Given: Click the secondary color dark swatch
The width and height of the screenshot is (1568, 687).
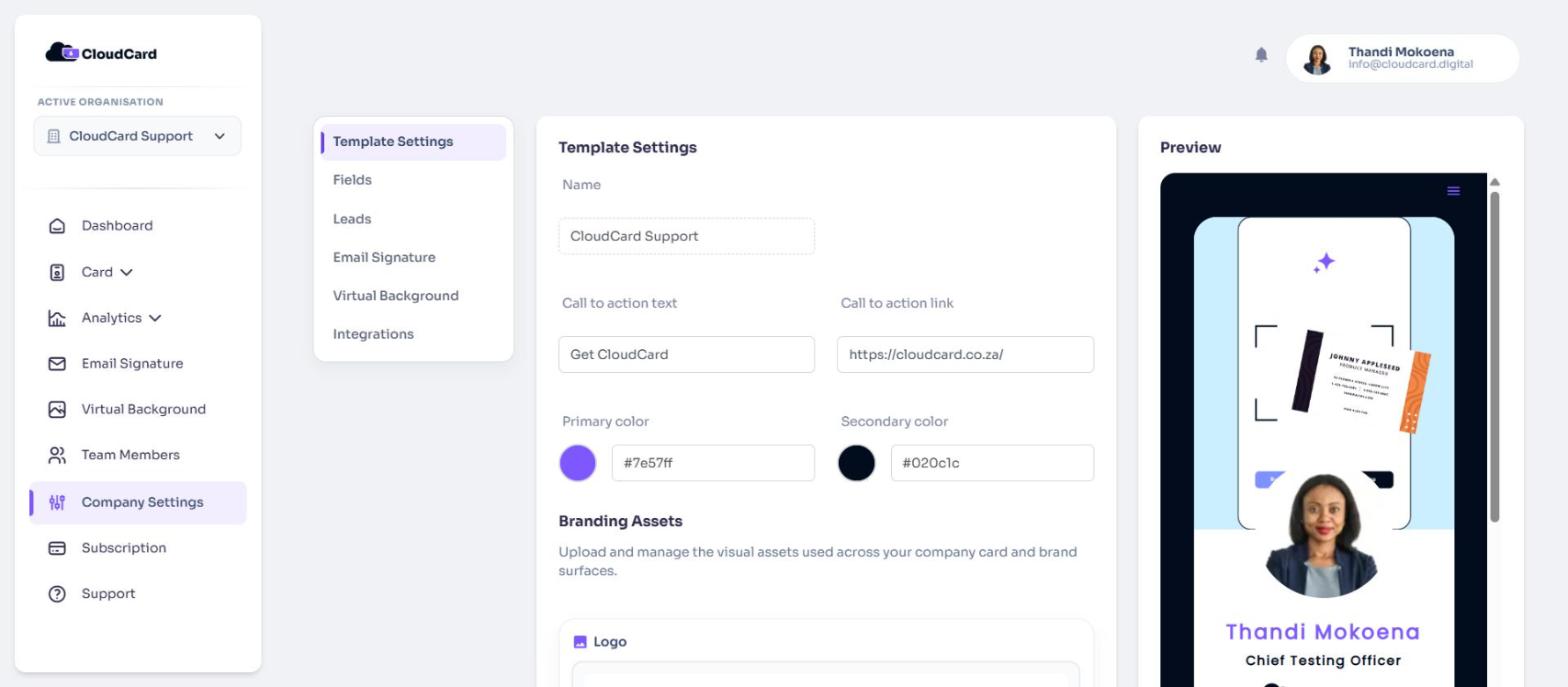Looking at the screenshot, I should tap(856, 463).
